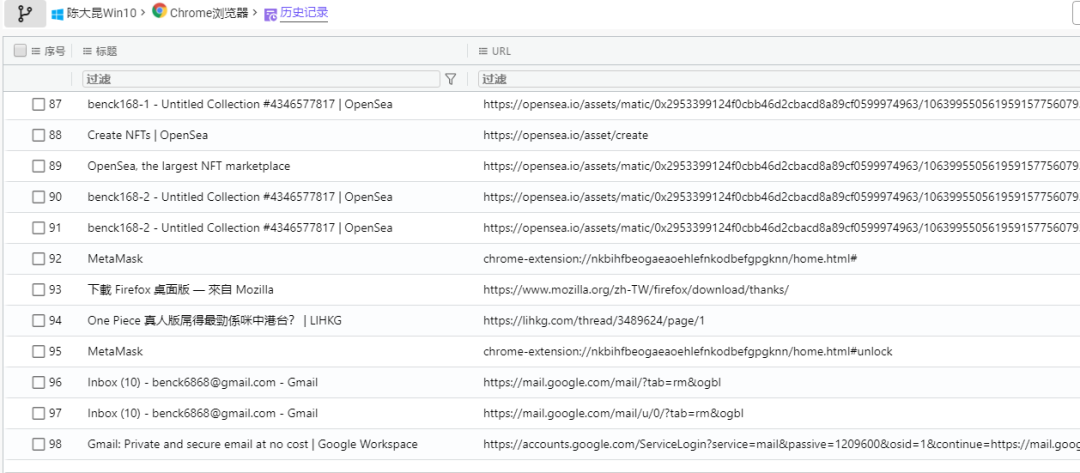Click the Windows logo icon by 陈大昆Win10

(x=58, y=13)
